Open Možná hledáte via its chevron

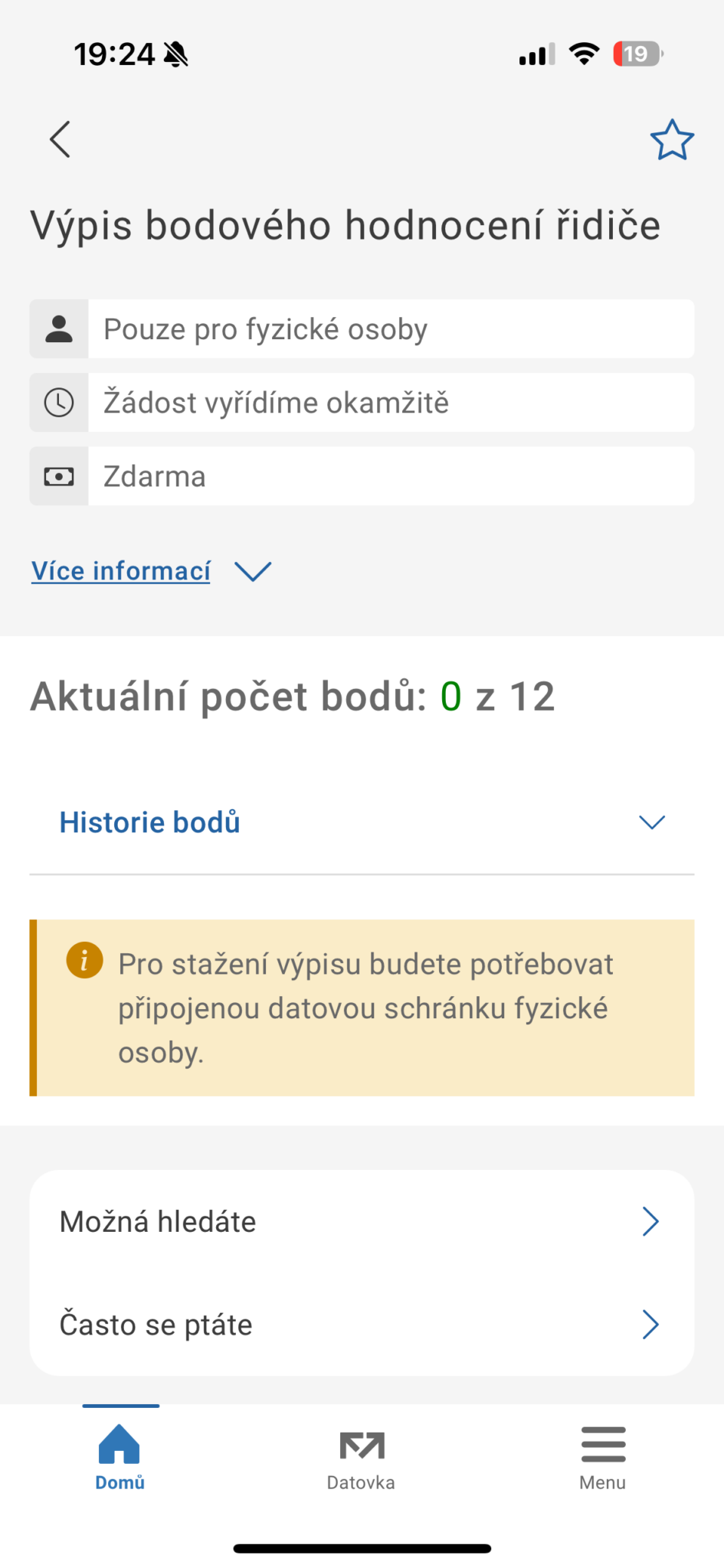point(650,1222)
